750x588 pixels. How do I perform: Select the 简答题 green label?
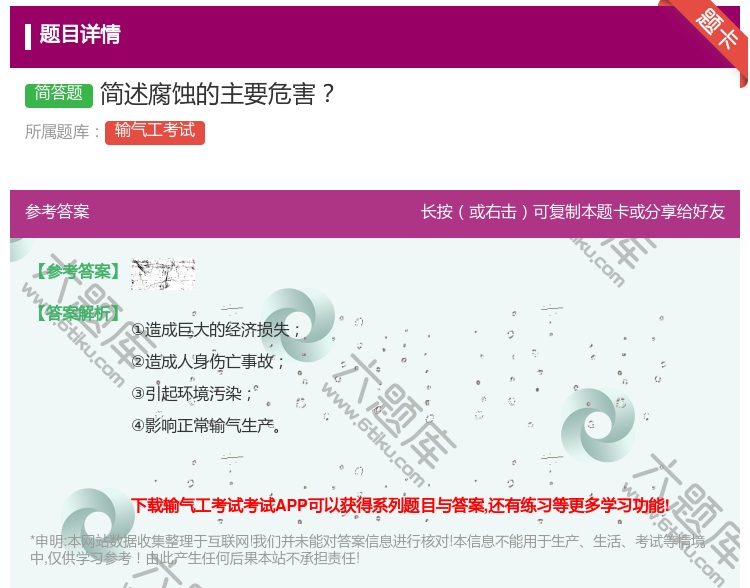(59, 95)
